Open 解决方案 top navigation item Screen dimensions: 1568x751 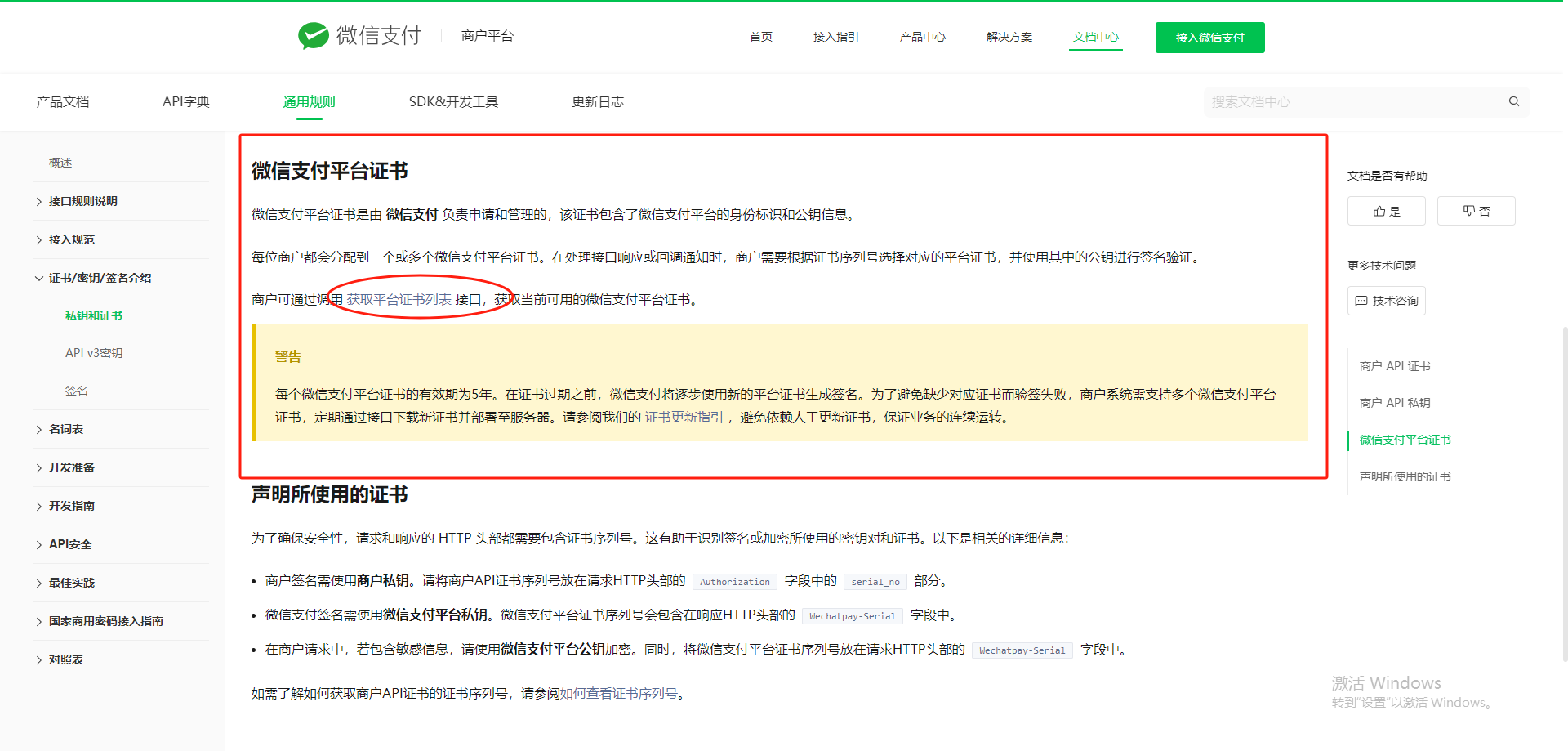[x=1009, y=37]
